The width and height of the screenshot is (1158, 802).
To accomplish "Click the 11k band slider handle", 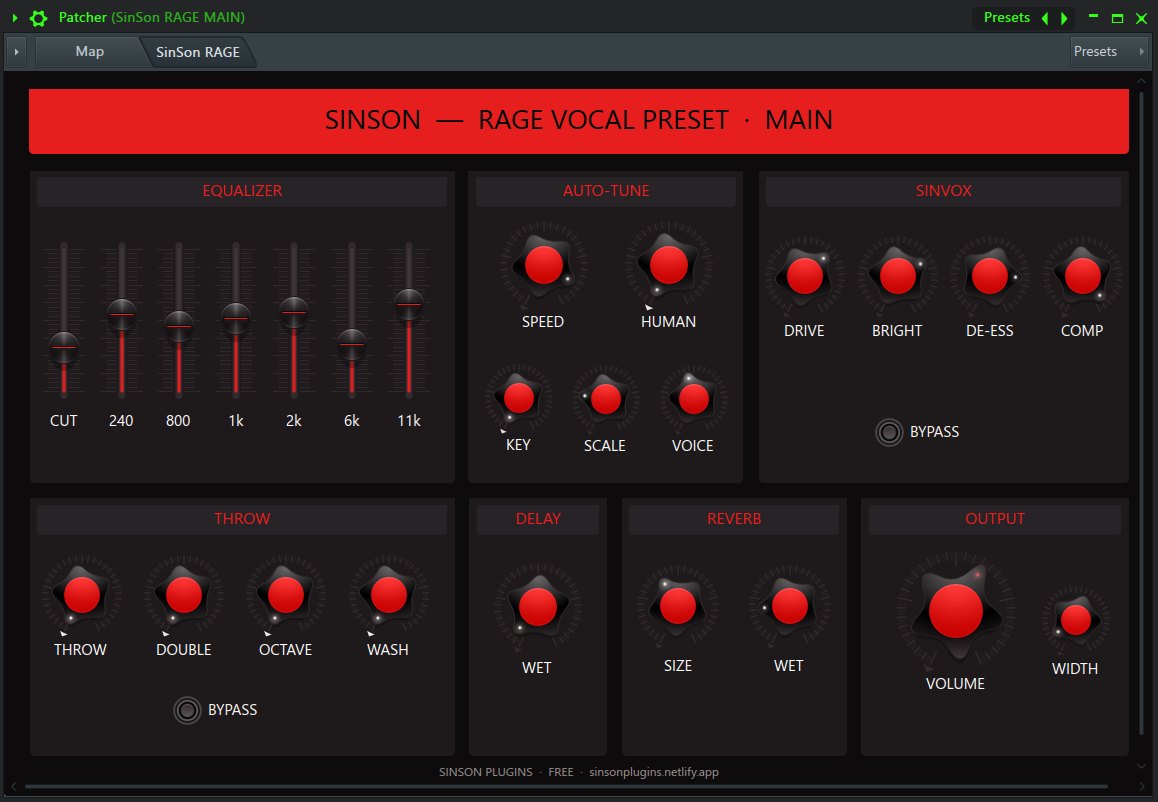I will (x=409, y=304).
